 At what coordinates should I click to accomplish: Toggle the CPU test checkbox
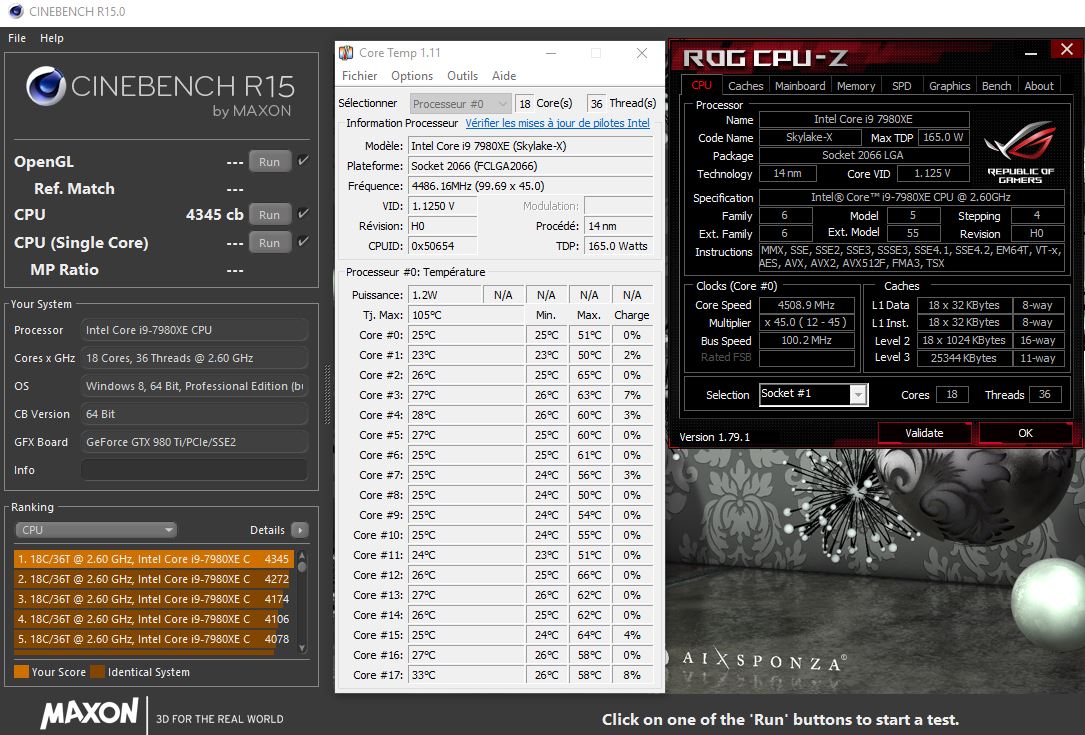tap(302, 214)
